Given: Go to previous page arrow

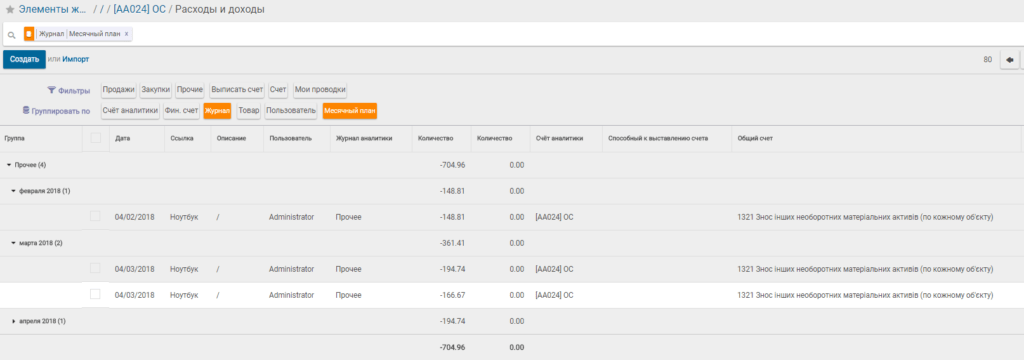Looking at the screenshot, I should 1009,59.
